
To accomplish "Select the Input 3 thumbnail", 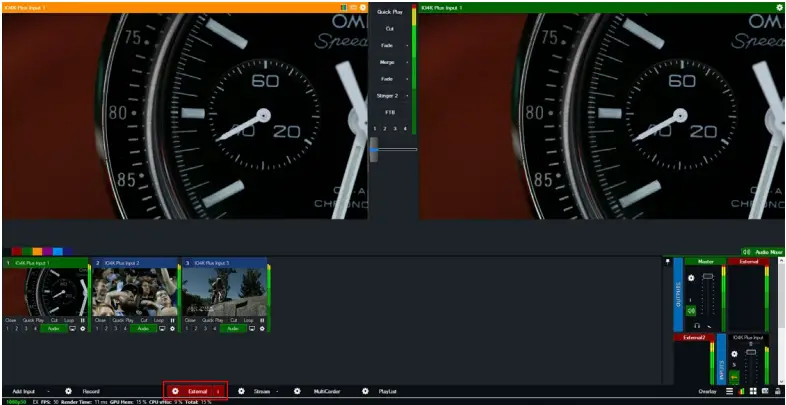I will click(225, 290).
